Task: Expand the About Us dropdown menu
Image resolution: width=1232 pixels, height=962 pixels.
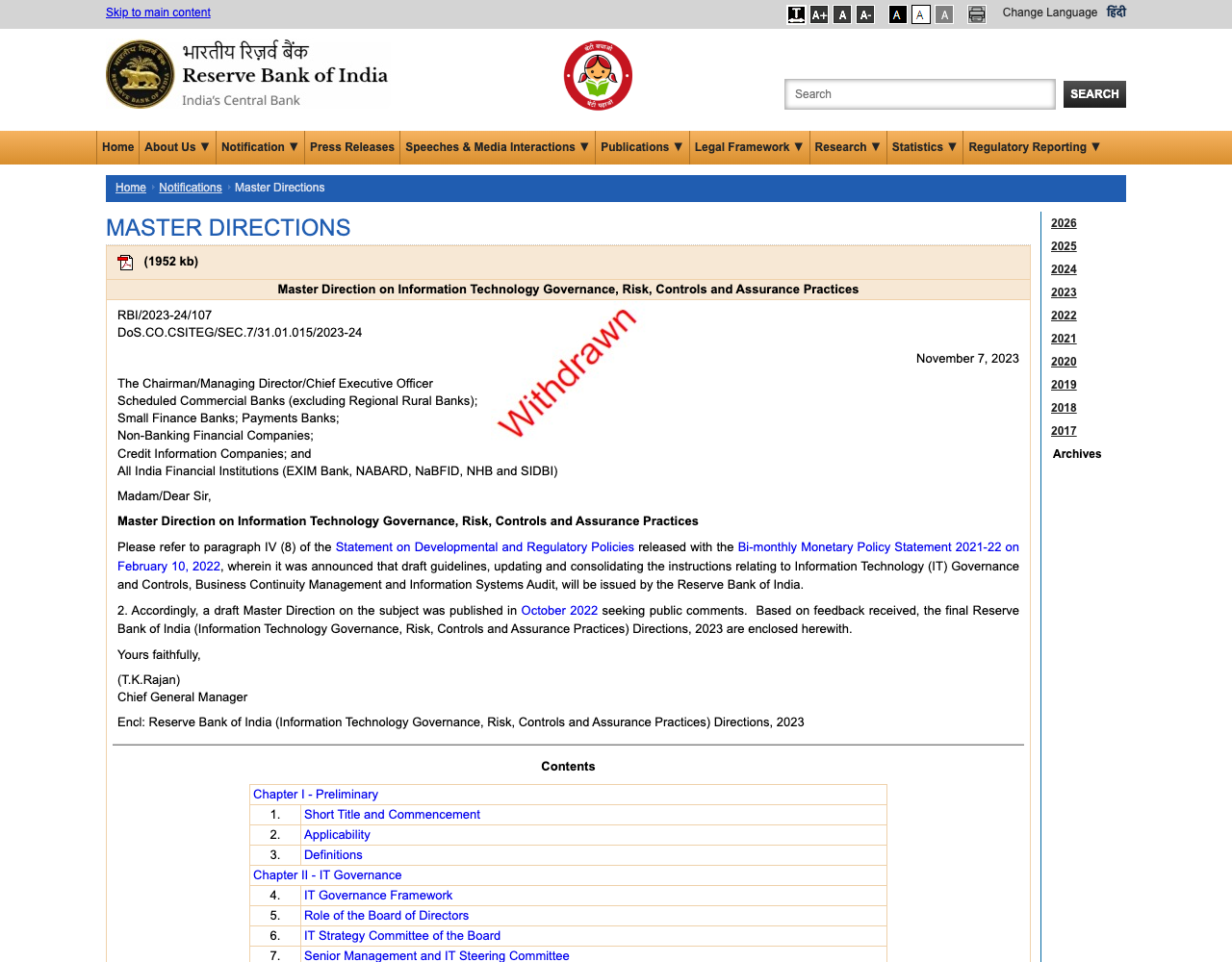Action: click(x=176, y=147)
